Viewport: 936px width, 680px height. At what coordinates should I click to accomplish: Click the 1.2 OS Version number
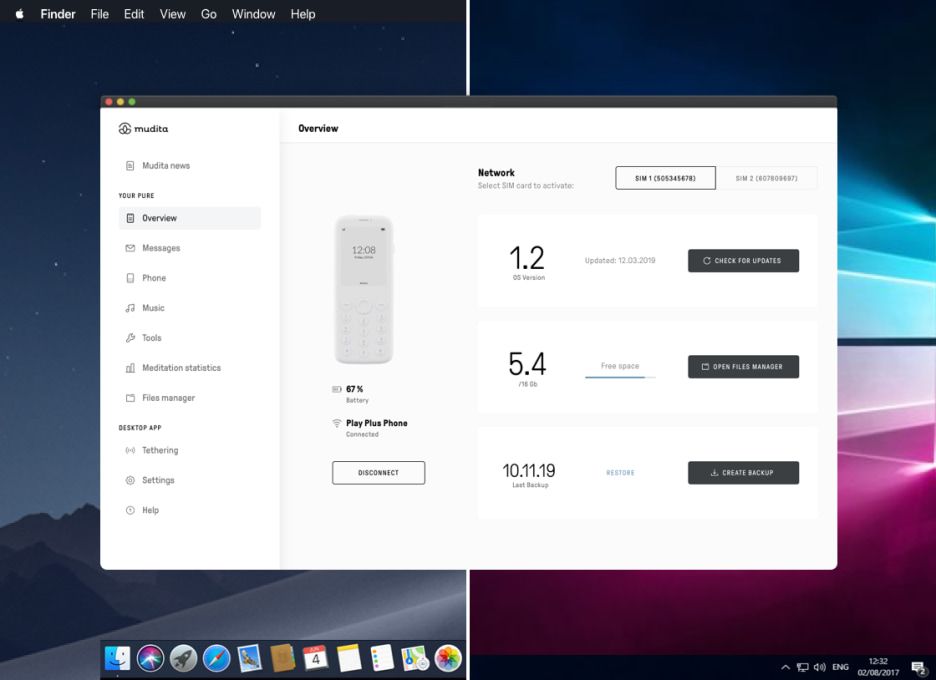click(527, 258)
